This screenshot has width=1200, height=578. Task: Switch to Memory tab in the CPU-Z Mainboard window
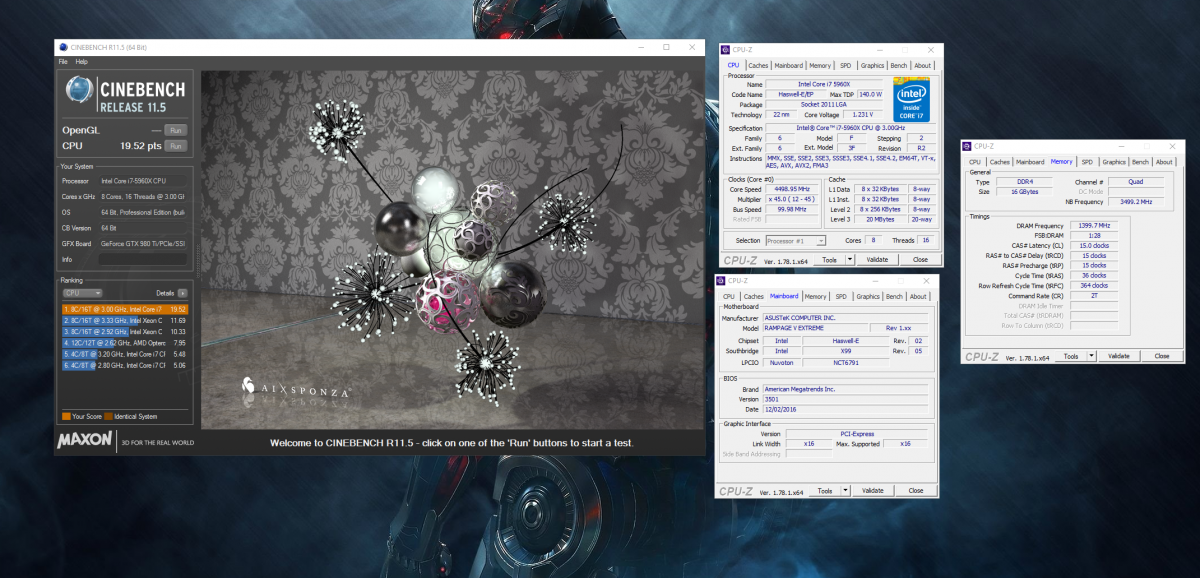click(815, 297)
